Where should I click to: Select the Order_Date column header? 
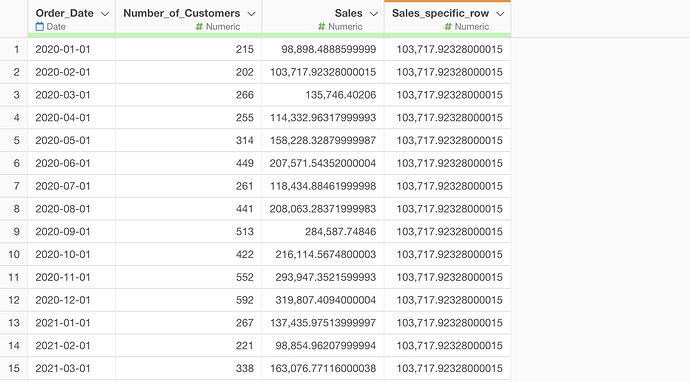coord(65,13)
